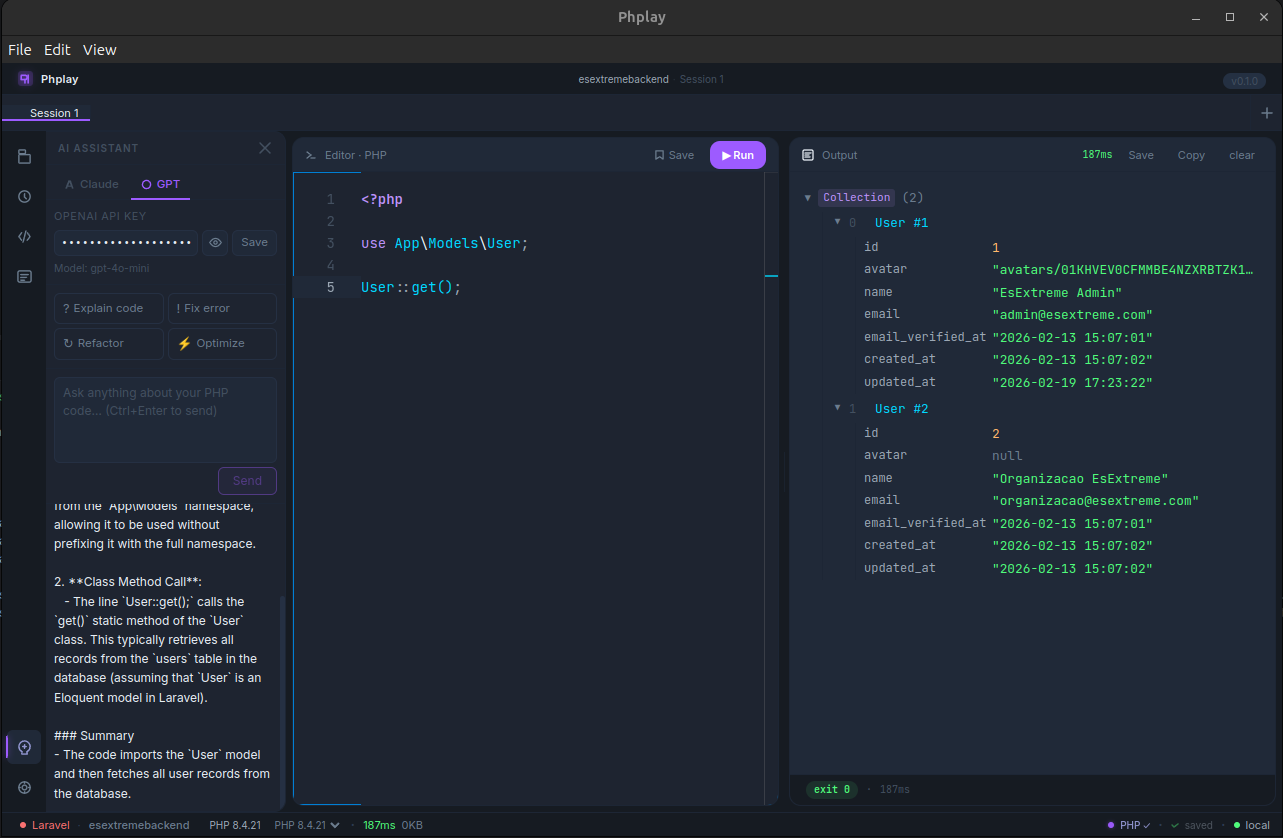Open the File menu
Viewport: 1283px width, 838px height.
click(20, 50)
